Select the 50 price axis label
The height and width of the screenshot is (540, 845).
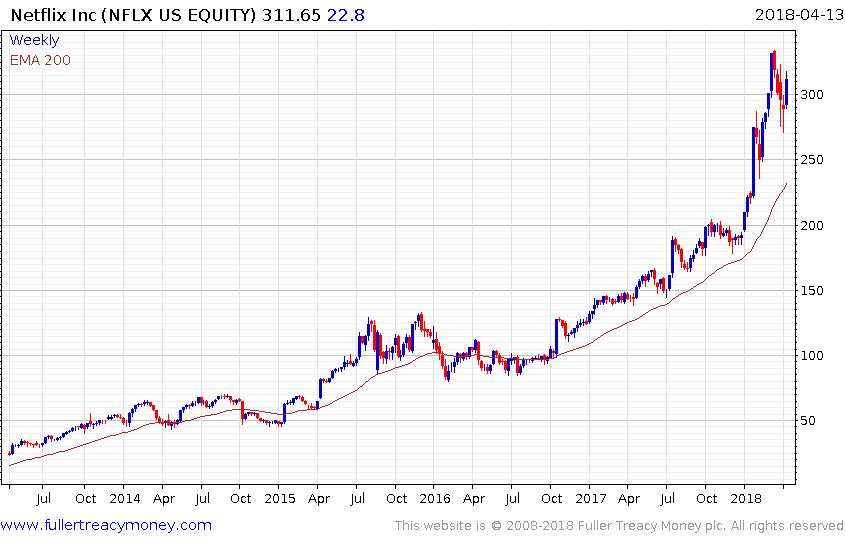(808, 421)
